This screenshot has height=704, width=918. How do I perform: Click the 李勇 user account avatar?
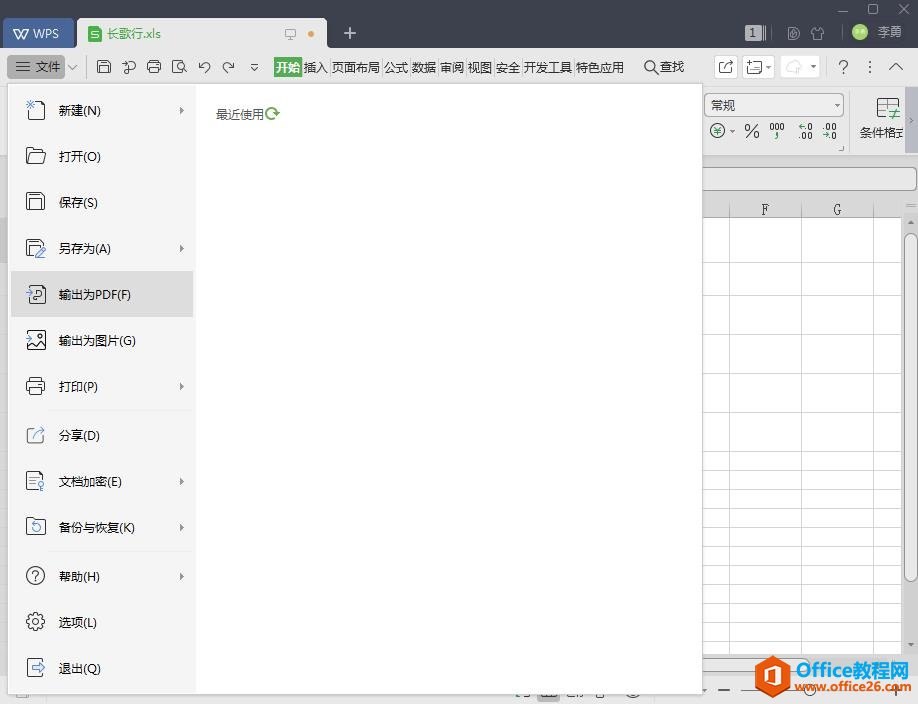[859, 32]
